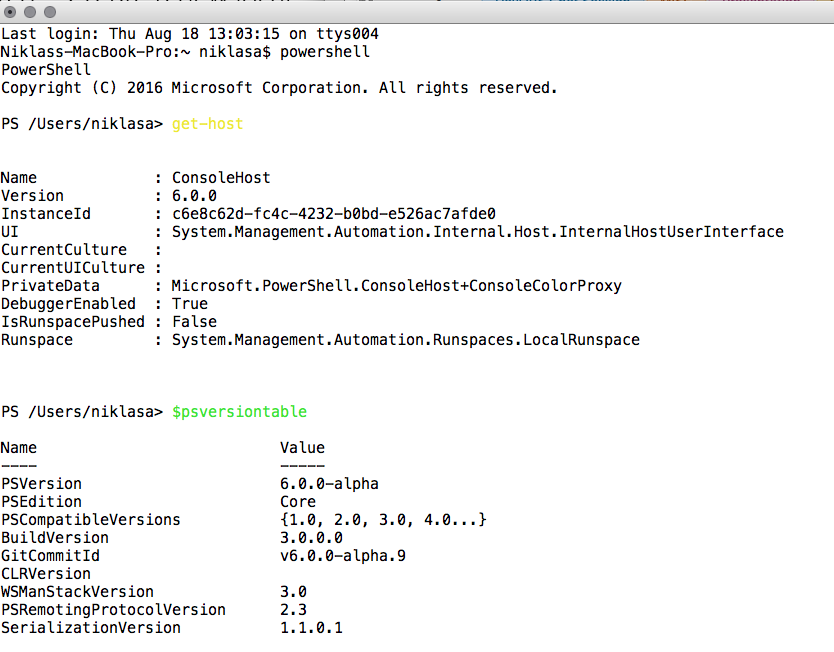Click the minimize window button
Screen dimensions: 834x652
pos(30,12)
